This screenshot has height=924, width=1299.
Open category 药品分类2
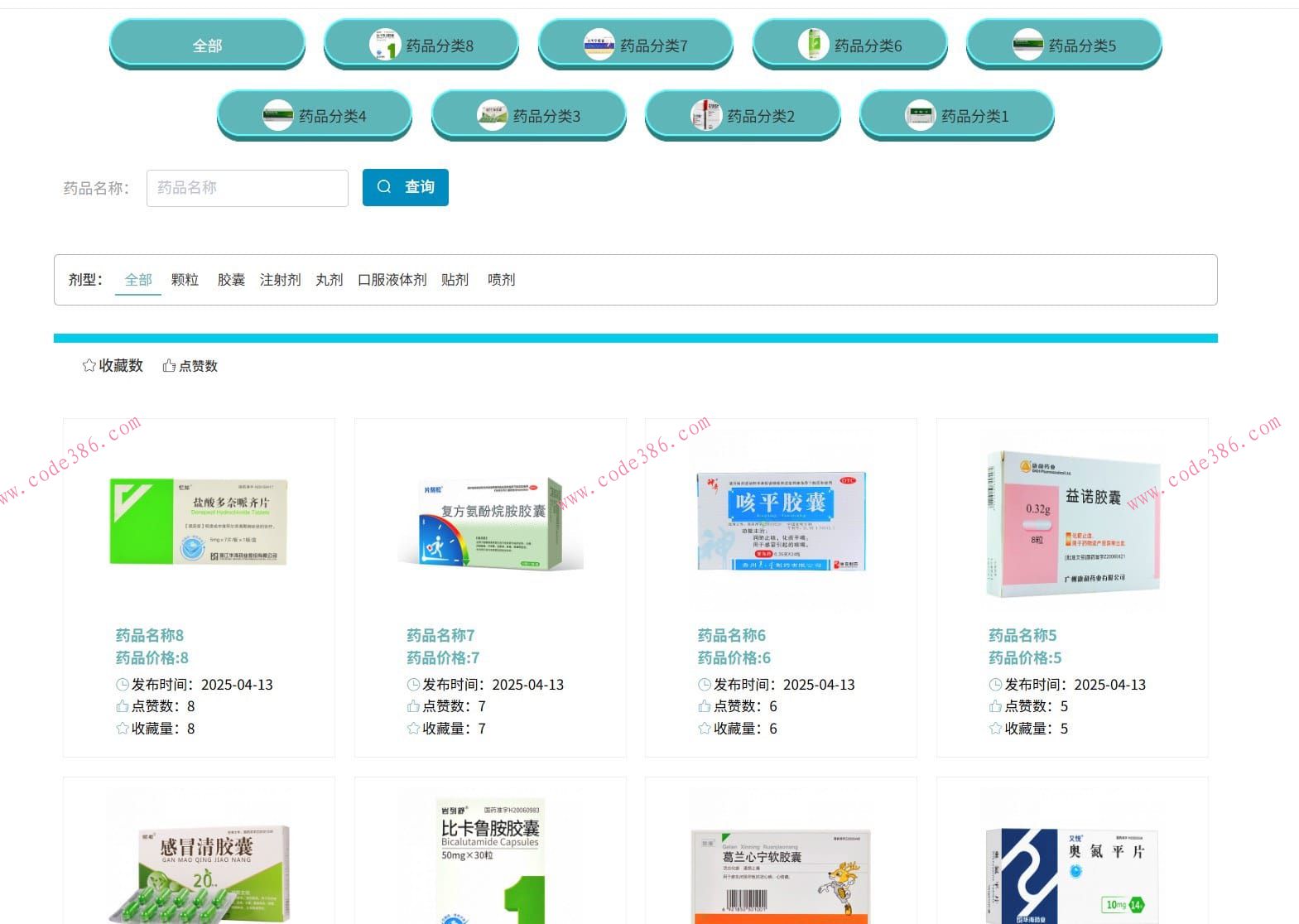(743, 115)
